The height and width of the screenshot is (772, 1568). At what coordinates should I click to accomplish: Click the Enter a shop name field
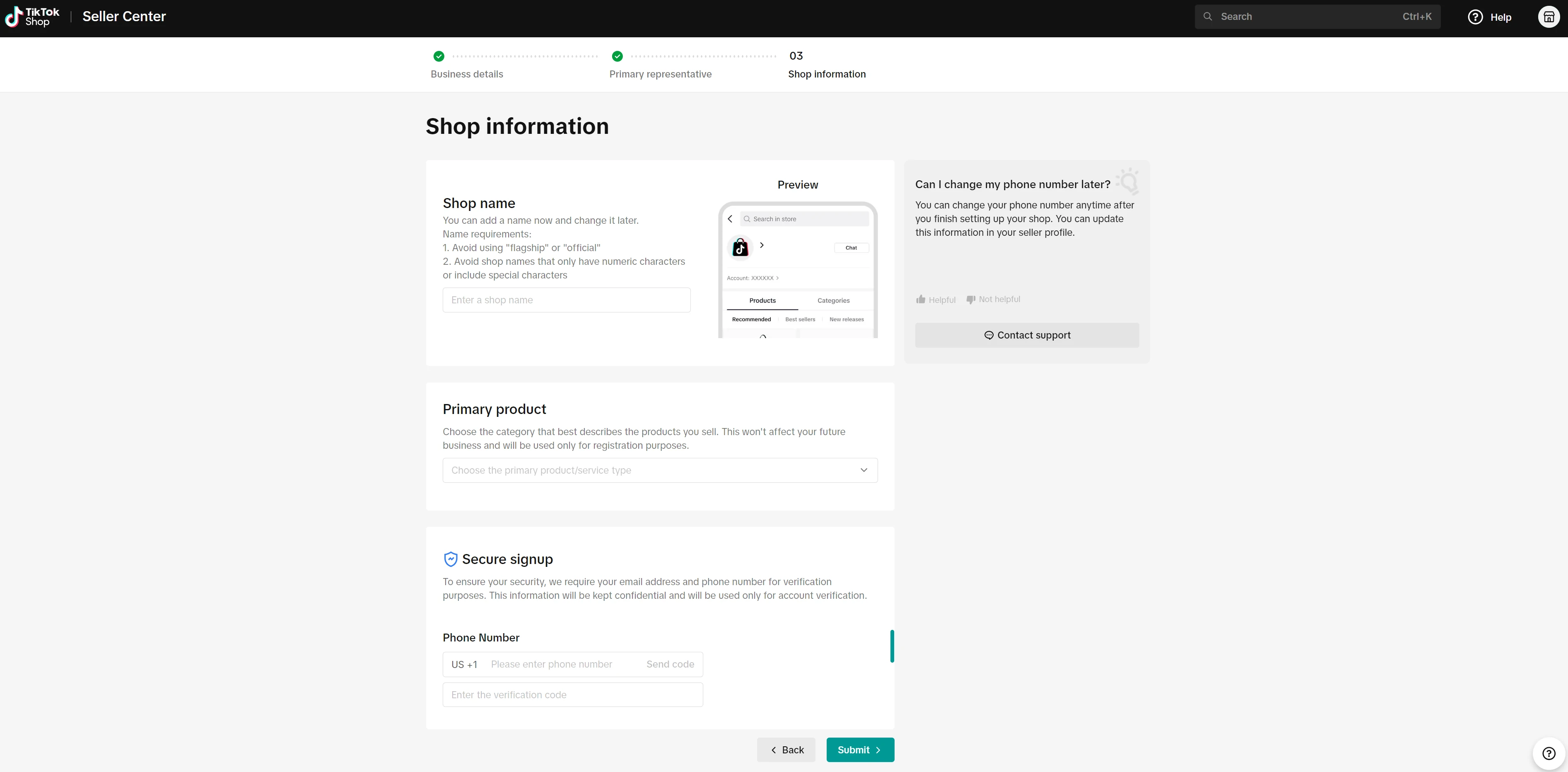point(566,300)
